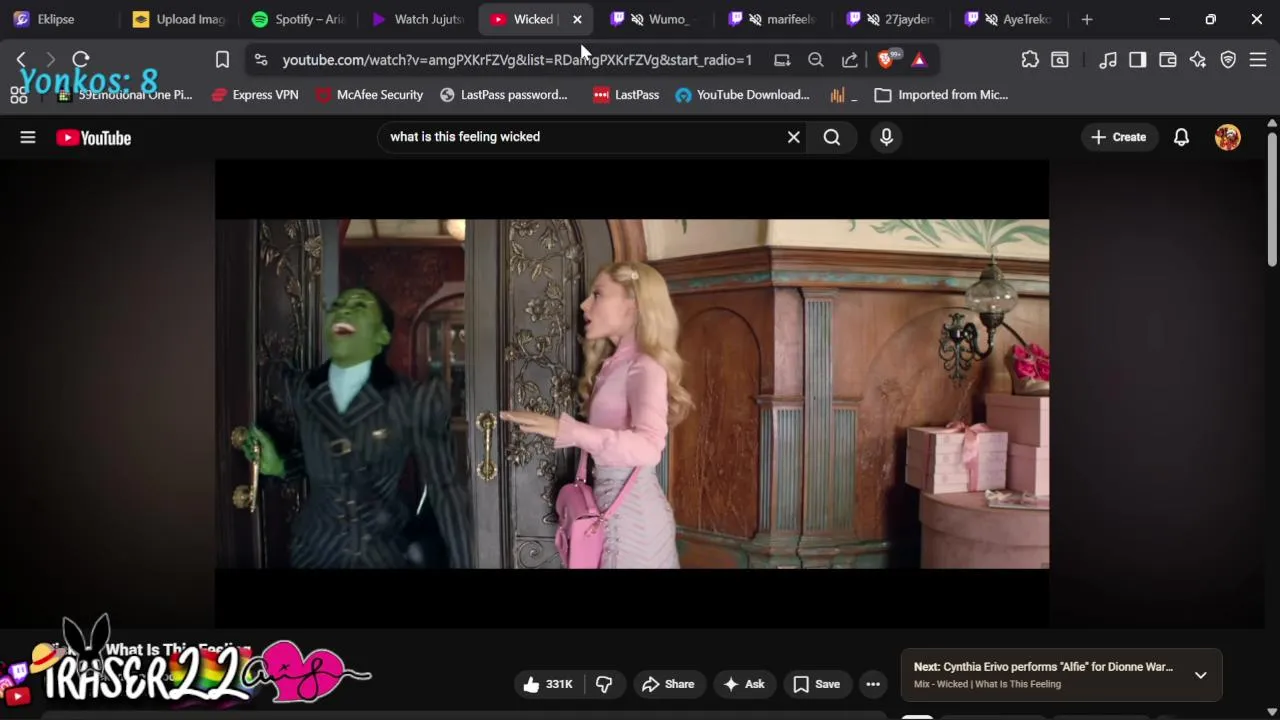Close the Wicked YouTube tab
This screenshot has height=720, width=1280.
(577, 19)
